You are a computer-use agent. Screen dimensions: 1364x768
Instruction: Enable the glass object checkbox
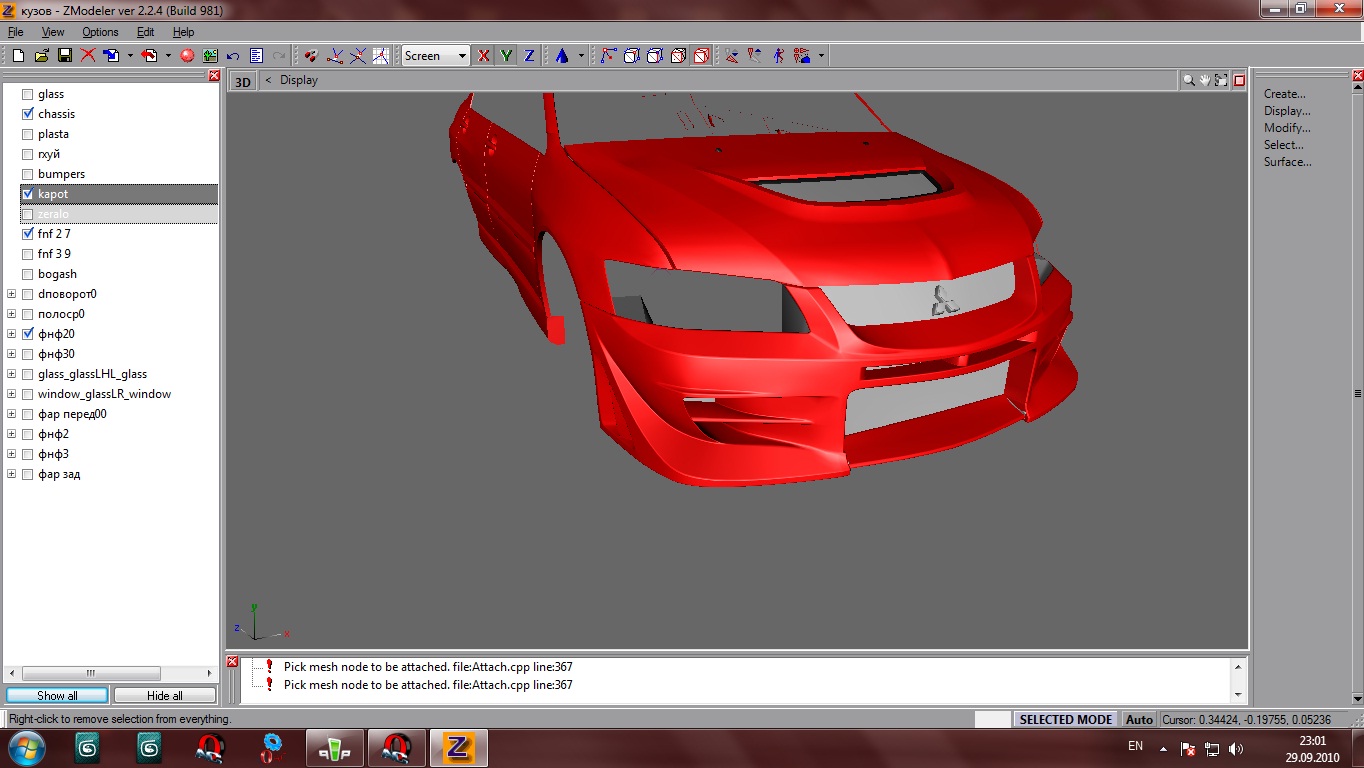tap(28, 94)
